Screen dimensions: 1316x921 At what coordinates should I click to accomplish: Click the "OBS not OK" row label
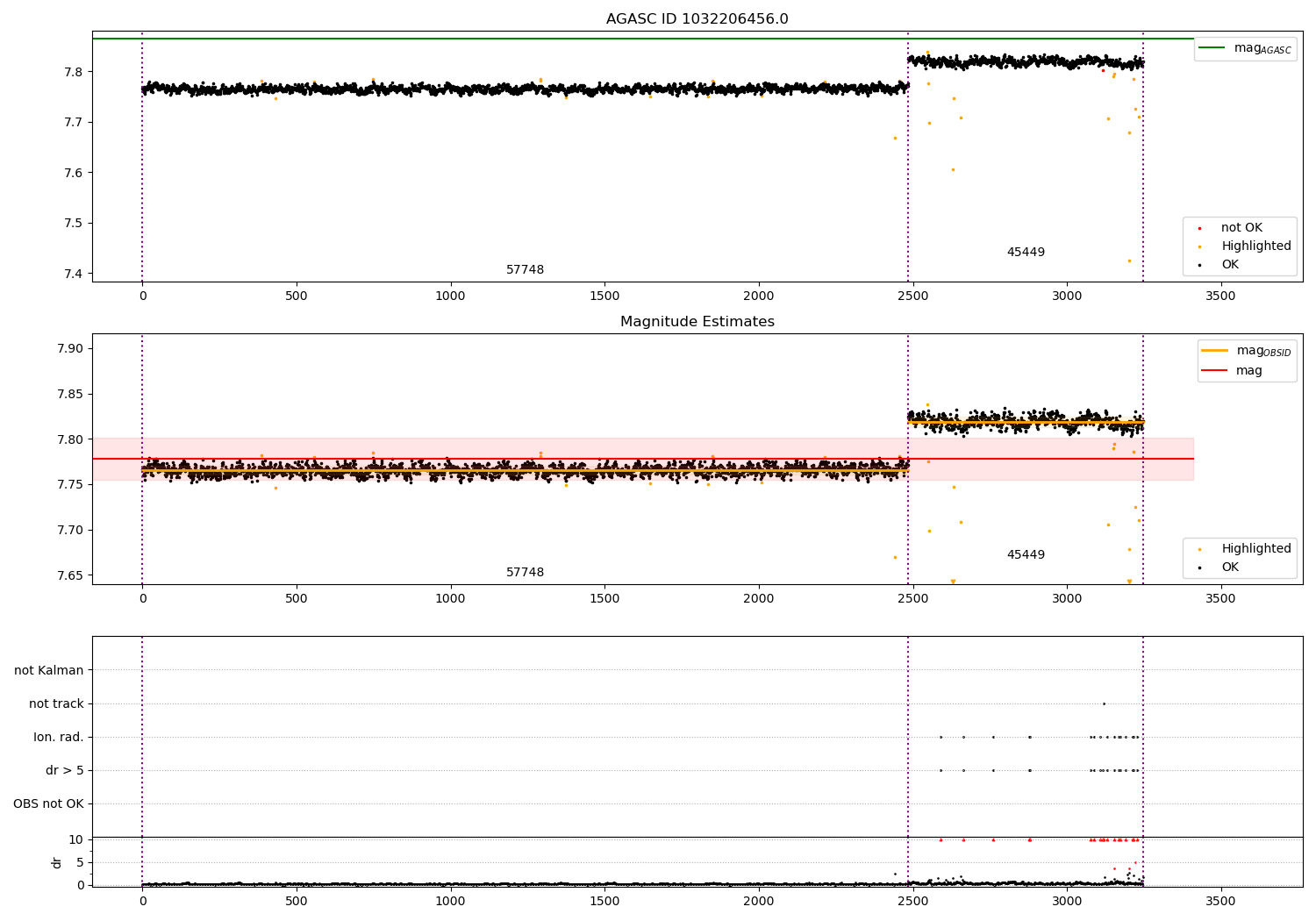[48, 803]
